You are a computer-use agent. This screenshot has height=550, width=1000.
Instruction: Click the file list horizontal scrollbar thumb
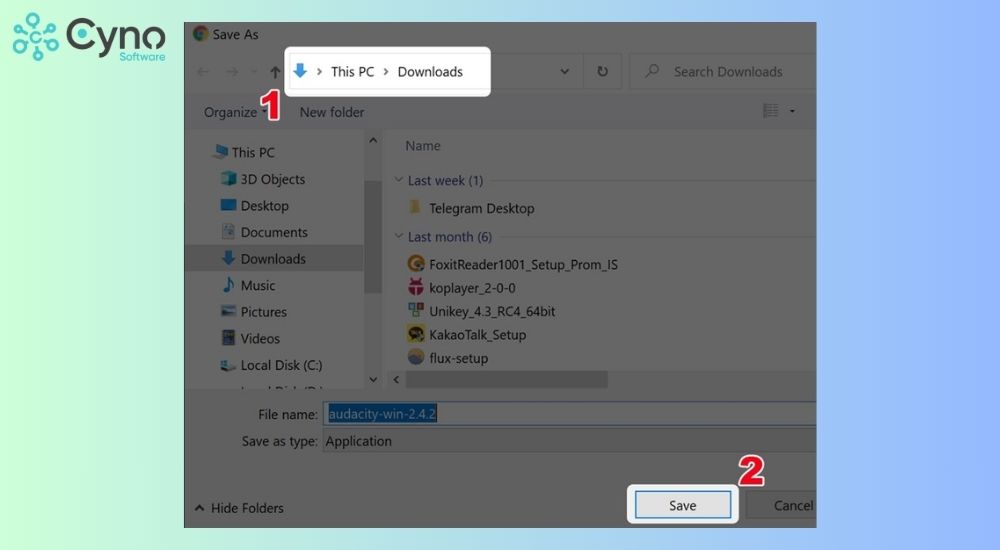[506, 380]
